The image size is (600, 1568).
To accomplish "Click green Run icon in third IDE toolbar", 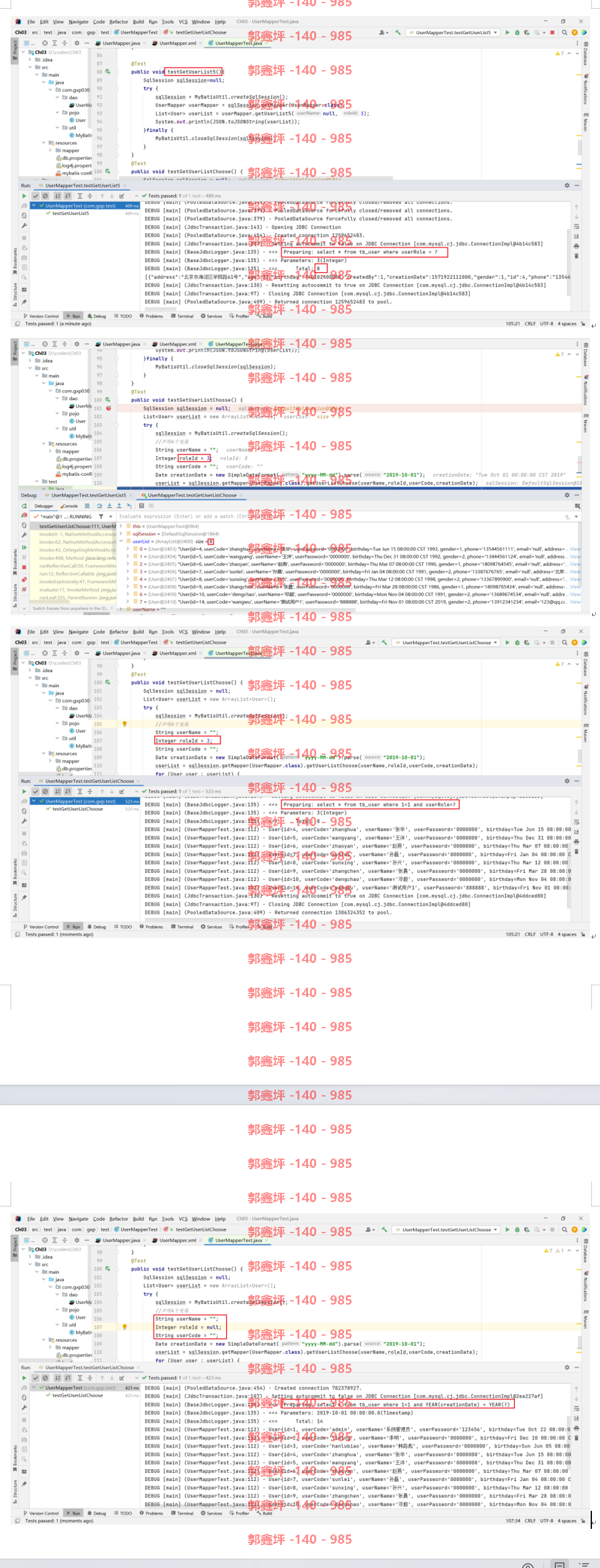I will pyautogui.click(x=507, y=642).
